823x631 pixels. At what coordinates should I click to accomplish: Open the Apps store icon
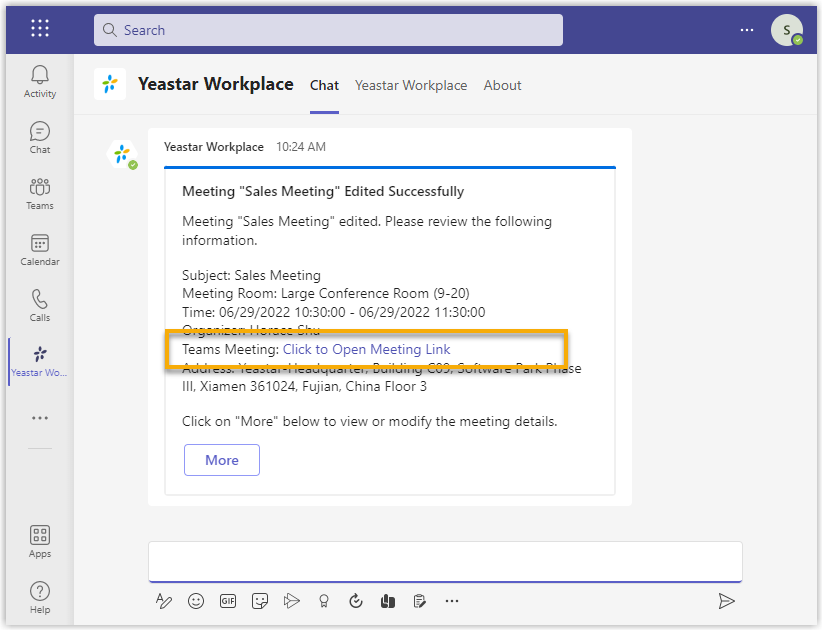pos(40,541)
